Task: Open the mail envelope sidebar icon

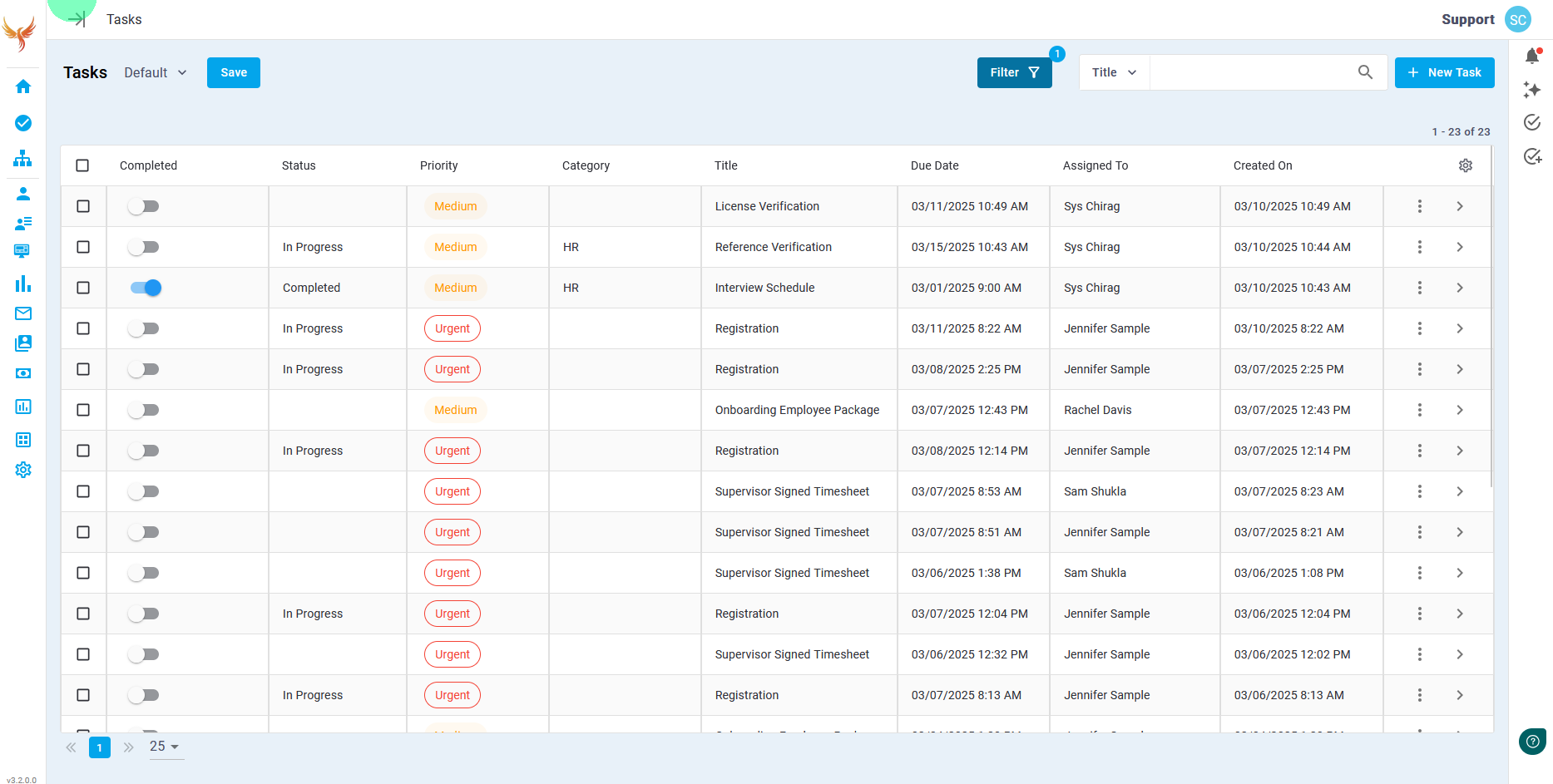Action: click(23, 313)
